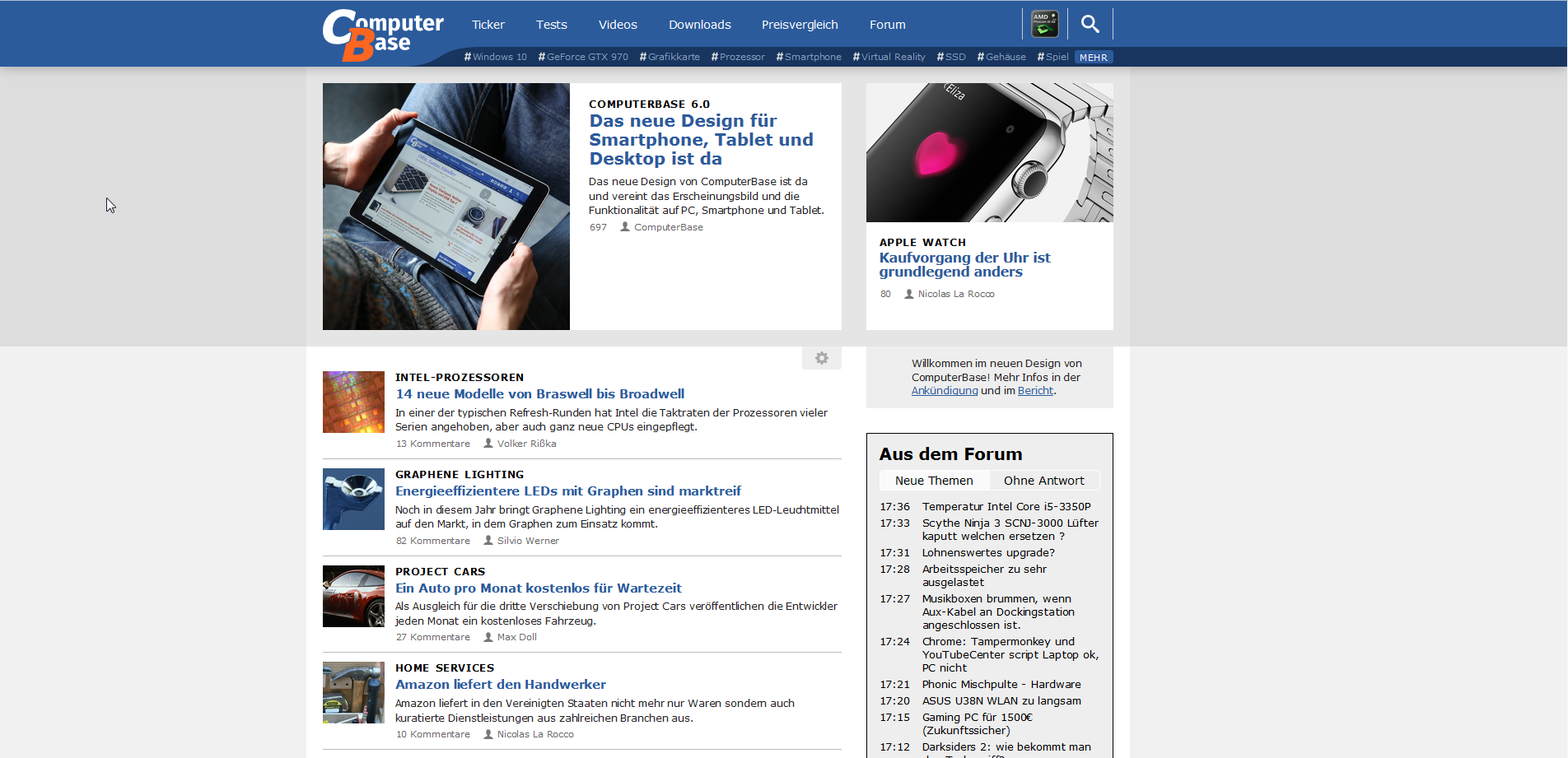This screenshot has width=1568, height=758.
Task: Follow the Bericht link
Action: (x=1035, y=391)
